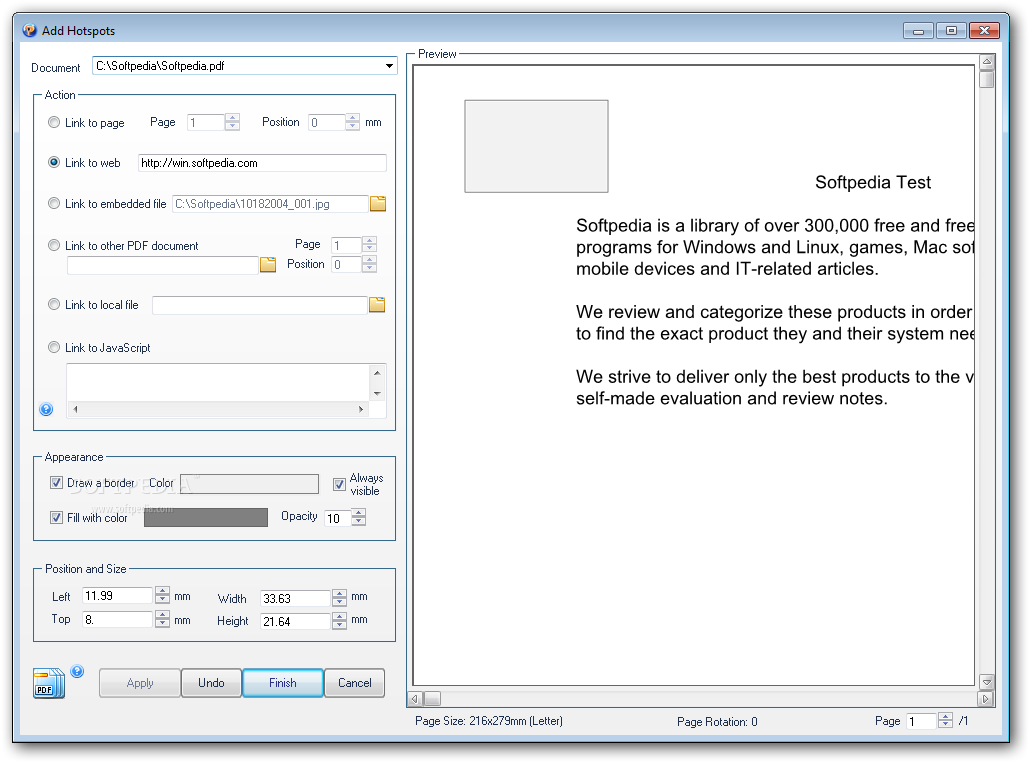The width and height of the screenshot is (1030, 763).
Task: Click help icon next to PDF logo
Action: click(77, 671)
